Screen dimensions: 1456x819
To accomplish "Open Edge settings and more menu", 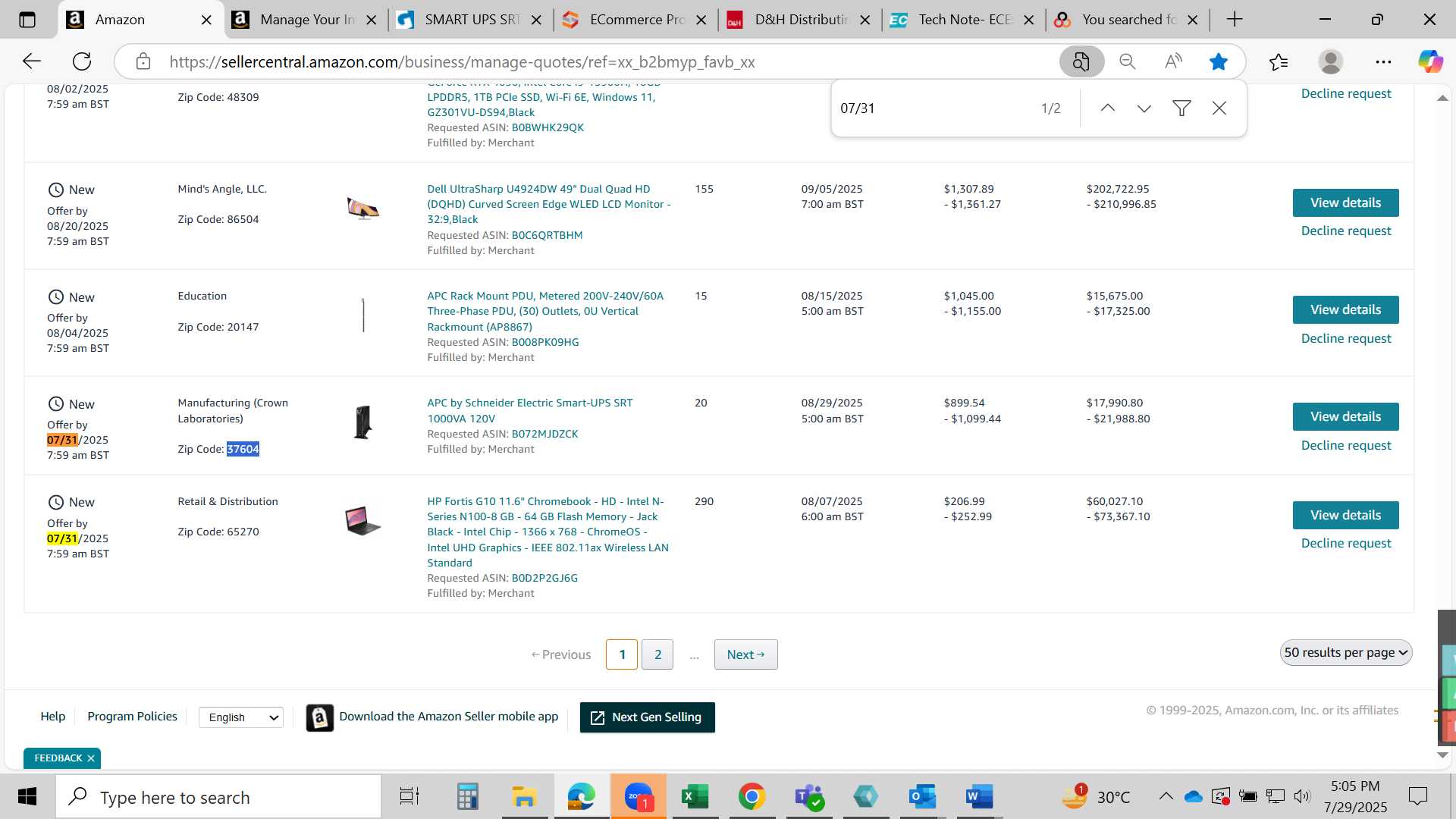I will (1383, 61).
